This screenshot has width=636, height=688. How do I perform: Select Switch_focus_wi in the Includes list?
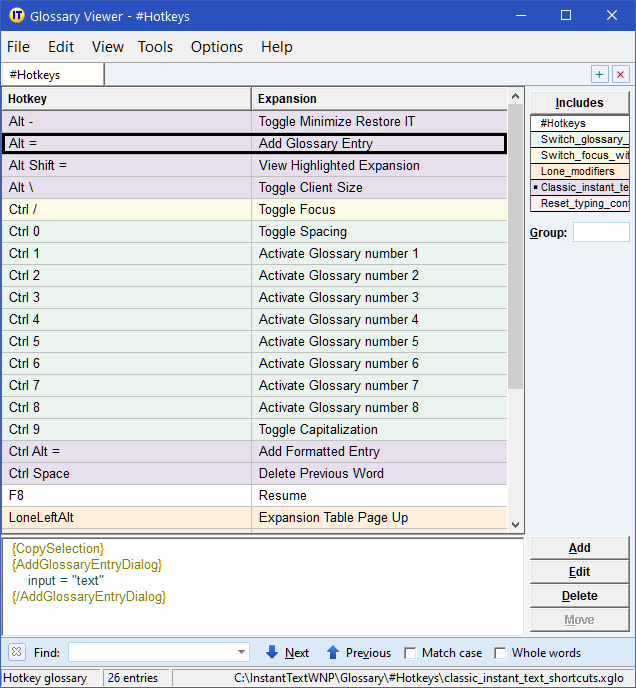580,155
